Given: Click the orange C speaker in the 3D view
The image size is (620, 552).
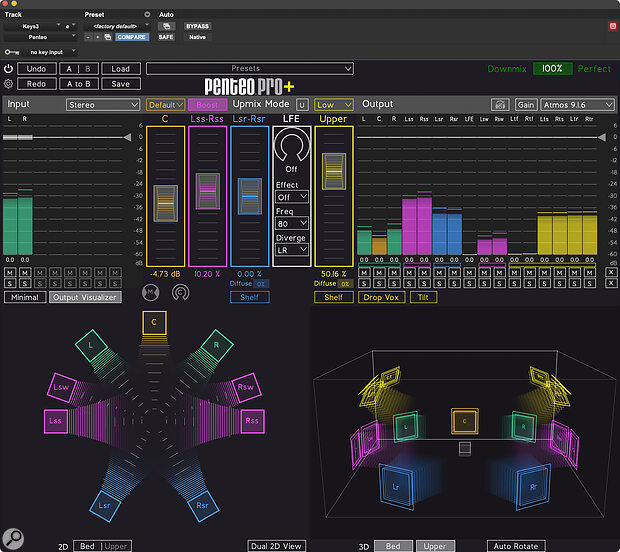Looking at the screenshot, I should (x=465, y=421).
